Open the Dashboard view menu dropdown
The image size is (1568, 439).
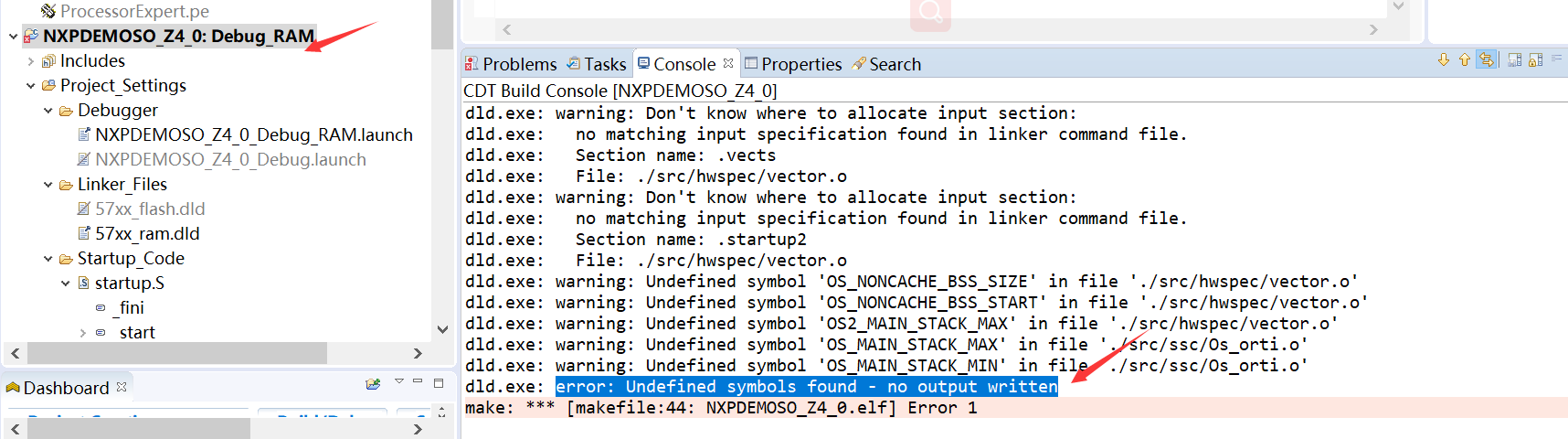click(398, 382)
